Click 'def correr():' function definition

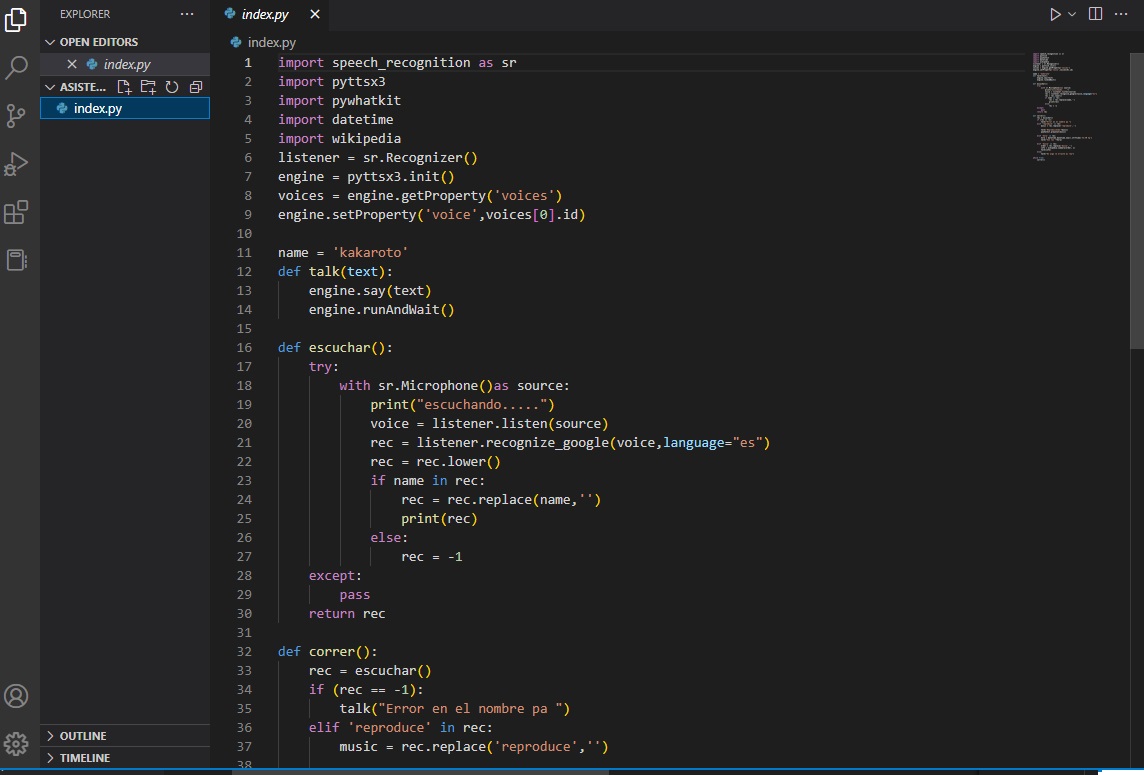328,652
